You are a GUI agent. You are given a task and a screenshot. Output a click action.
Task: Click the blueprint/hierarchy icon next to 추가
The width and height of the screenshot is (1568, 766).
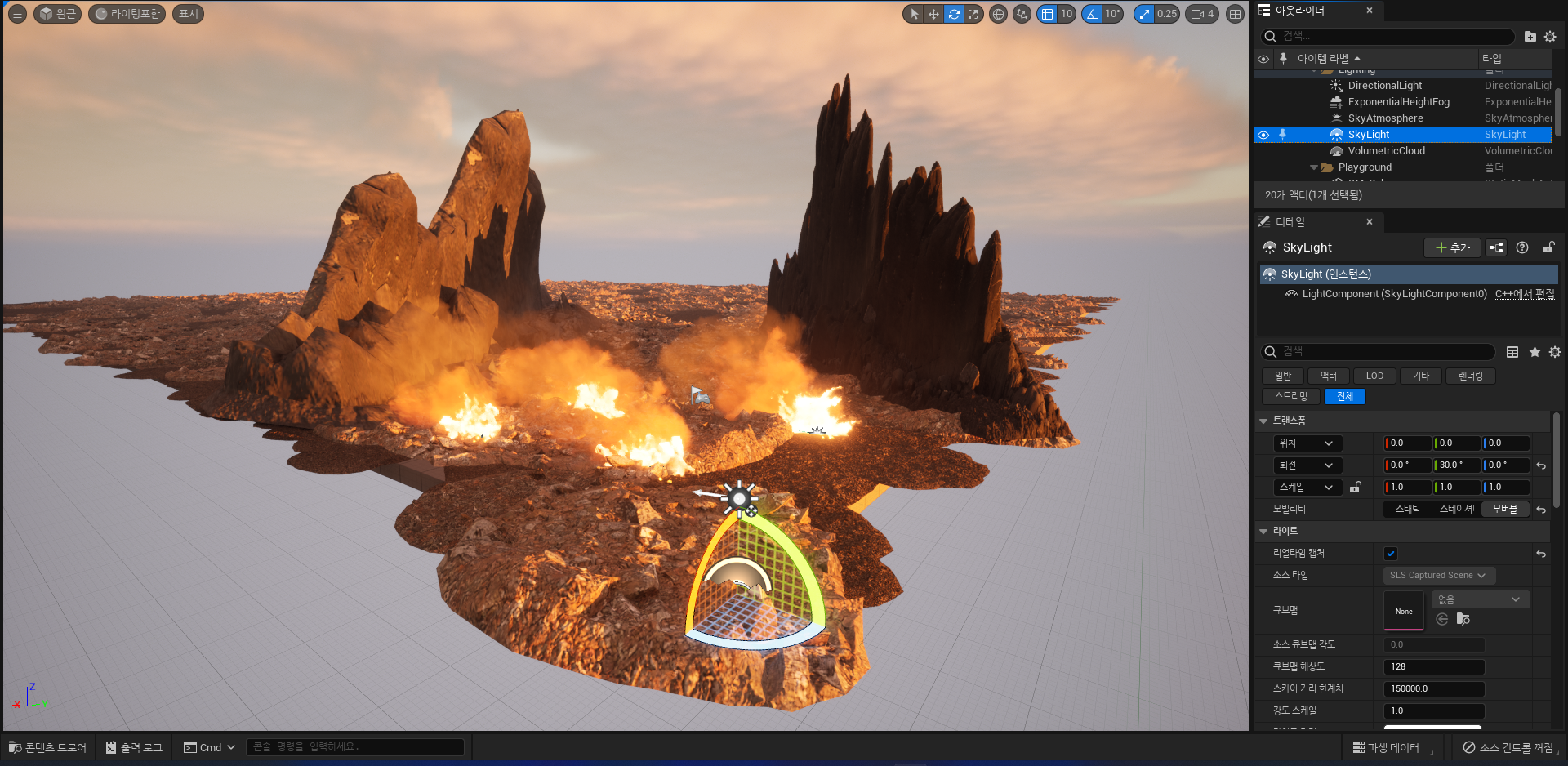coord(1496,247)
